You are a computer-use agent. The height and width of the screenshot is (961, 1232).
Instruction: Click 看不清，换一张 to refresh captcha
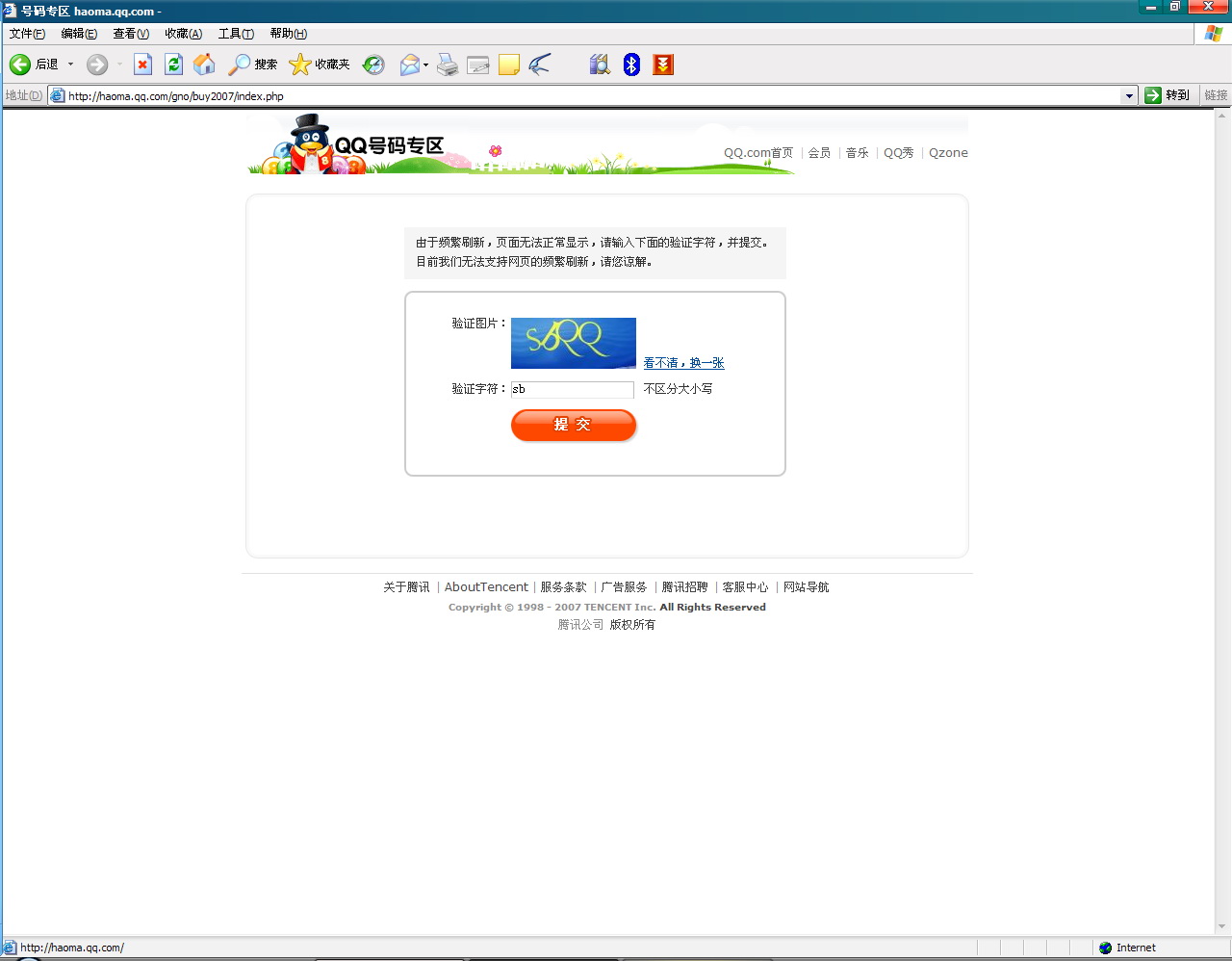683,363
